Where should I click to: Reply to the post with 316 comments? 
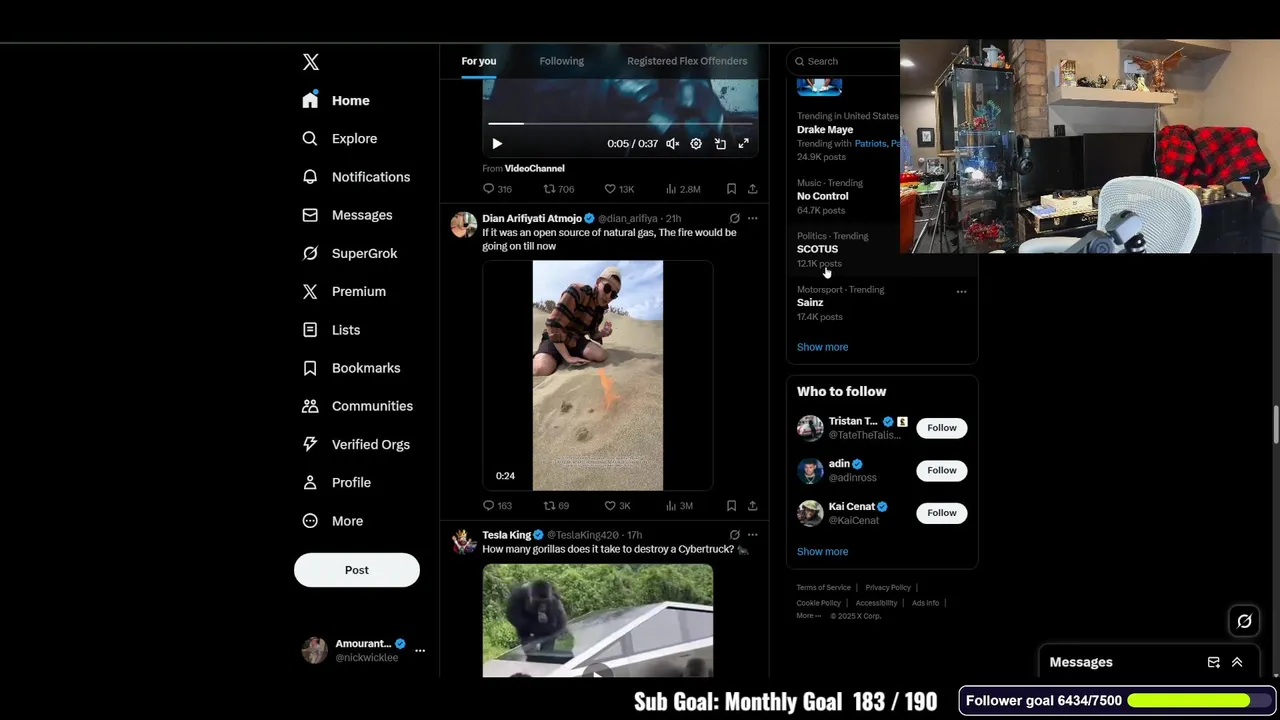497,189
